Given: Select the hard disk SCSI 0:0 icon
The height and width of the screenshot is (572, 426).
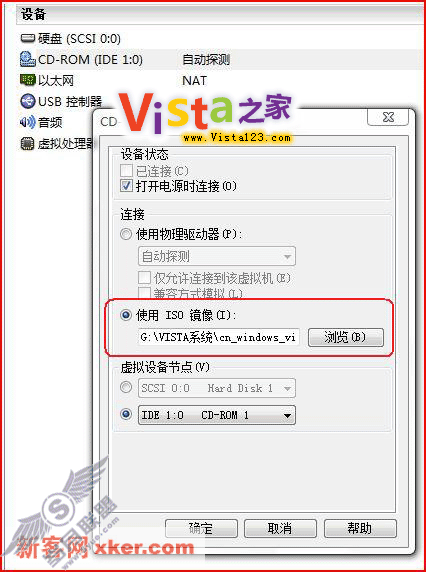Looking at the screenshot, I should 28,38.
